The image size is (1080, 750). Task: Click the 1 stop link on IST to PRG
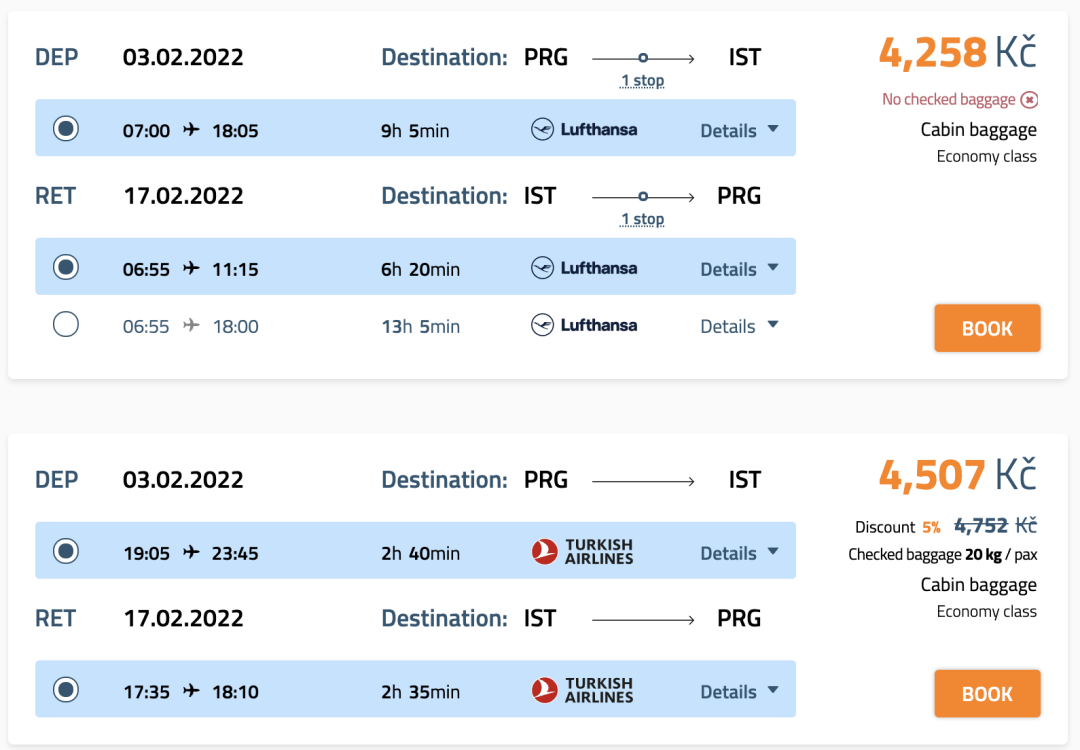642,219
